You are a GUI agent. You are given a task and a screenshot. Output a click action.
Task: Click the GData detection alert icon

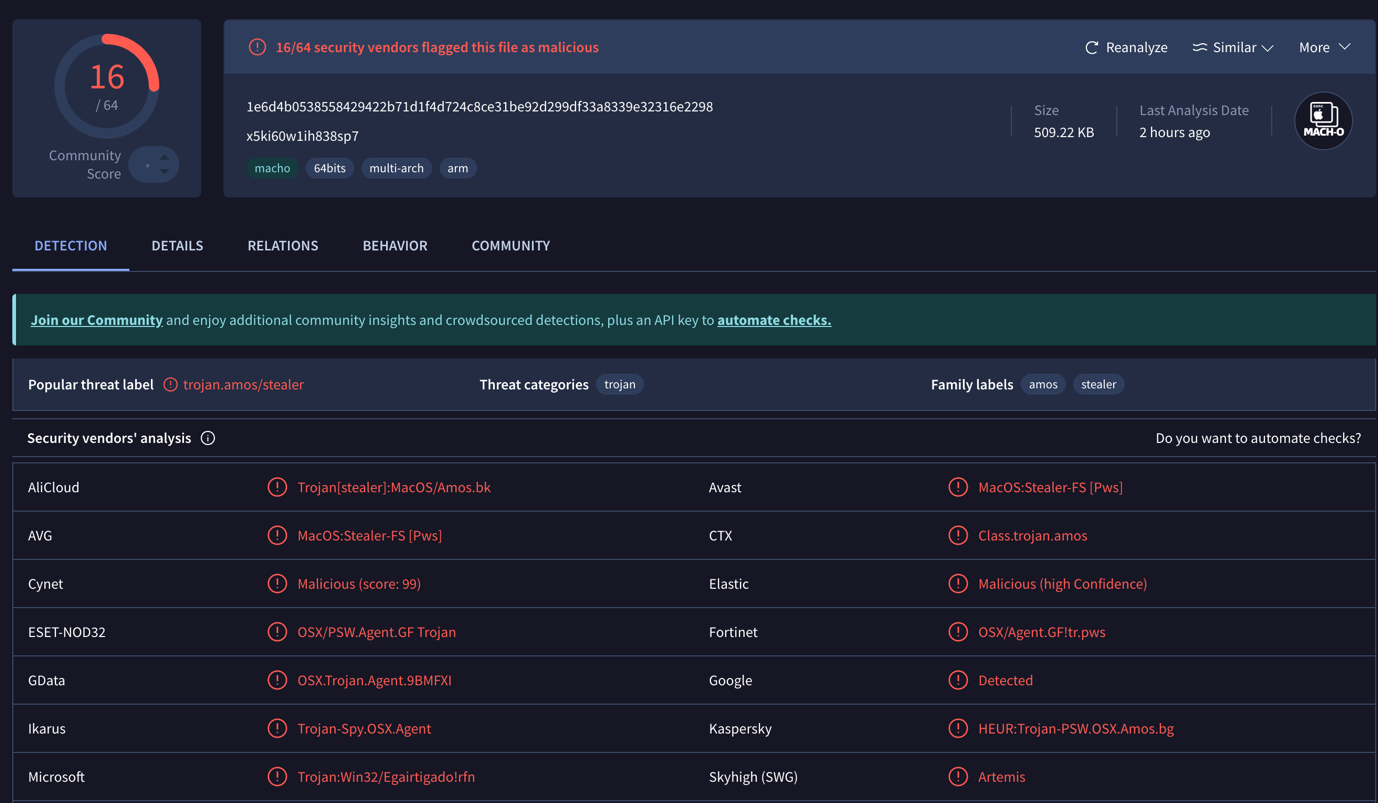point(277,680)
